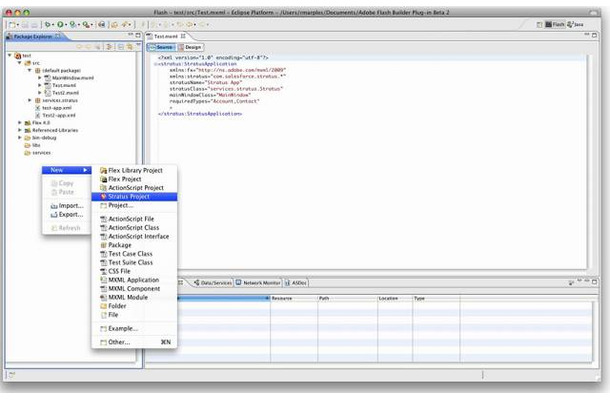Expand the Test2.mxml node

(x=39, y=93)
